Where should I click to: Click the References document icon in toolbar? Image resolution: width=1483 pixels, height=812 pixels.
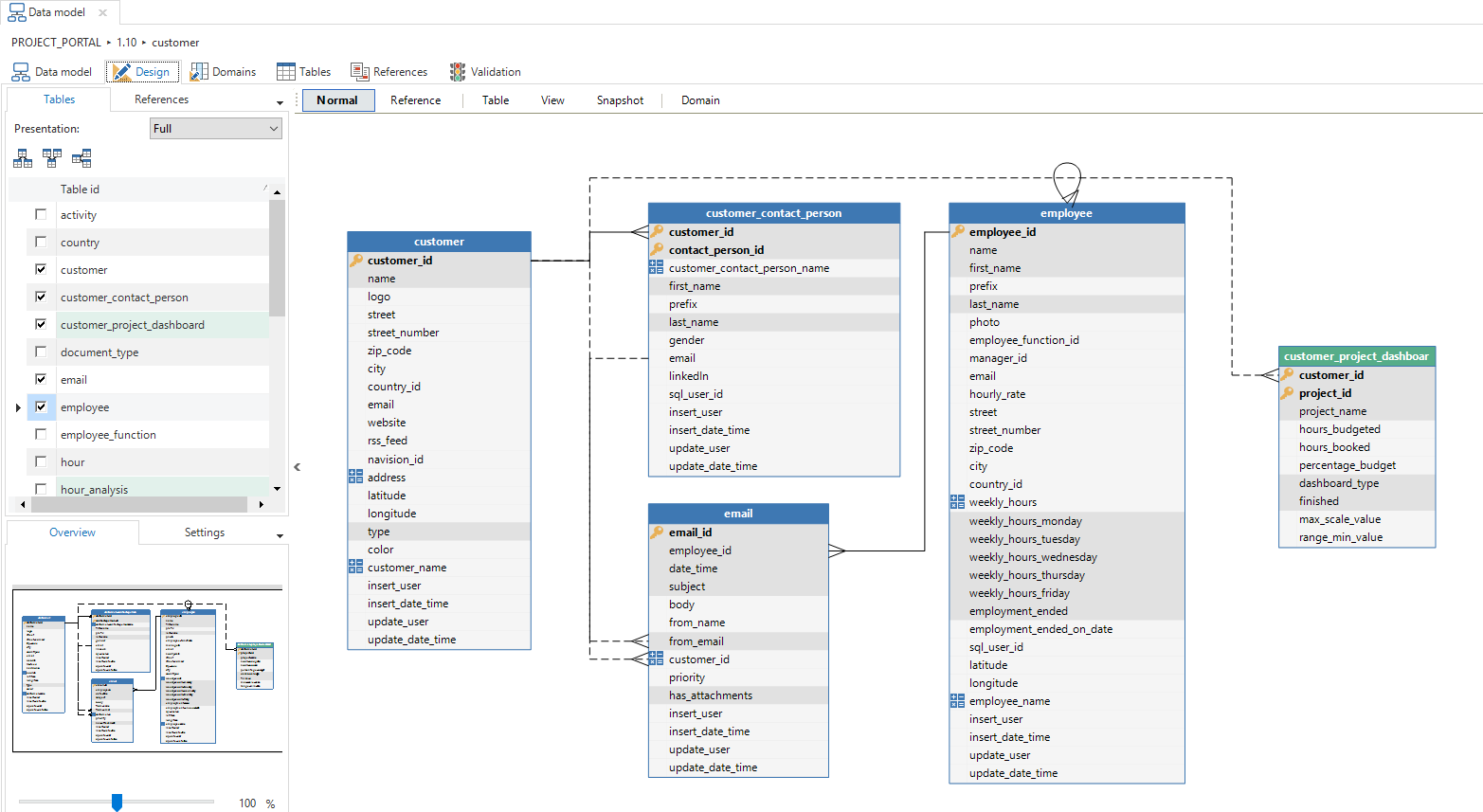pyautogui.click(x=359, y=72)
